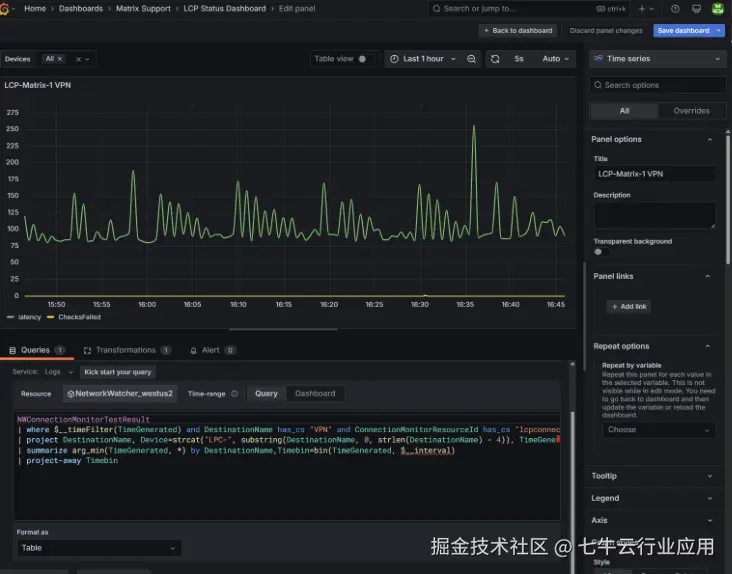732x574 pixels.
Task: Go to Home breadcrumb
Action: point(35,8)
